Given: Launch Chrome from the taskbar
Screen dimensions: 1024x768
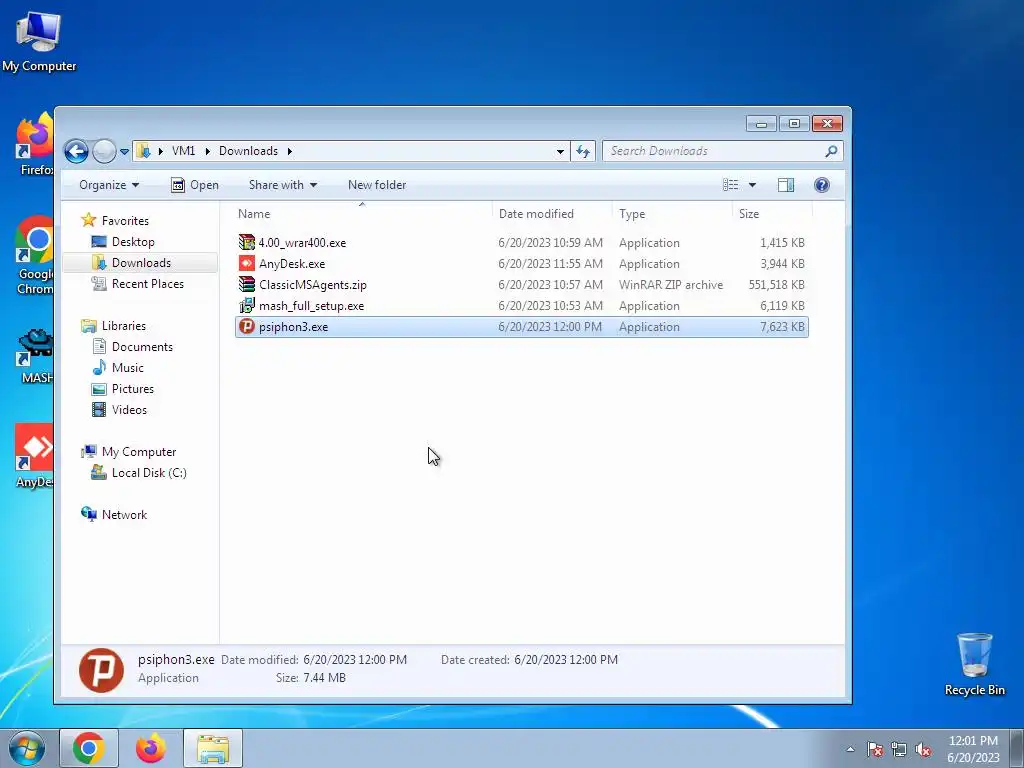Looking at the screenshot, I should 89,748.
